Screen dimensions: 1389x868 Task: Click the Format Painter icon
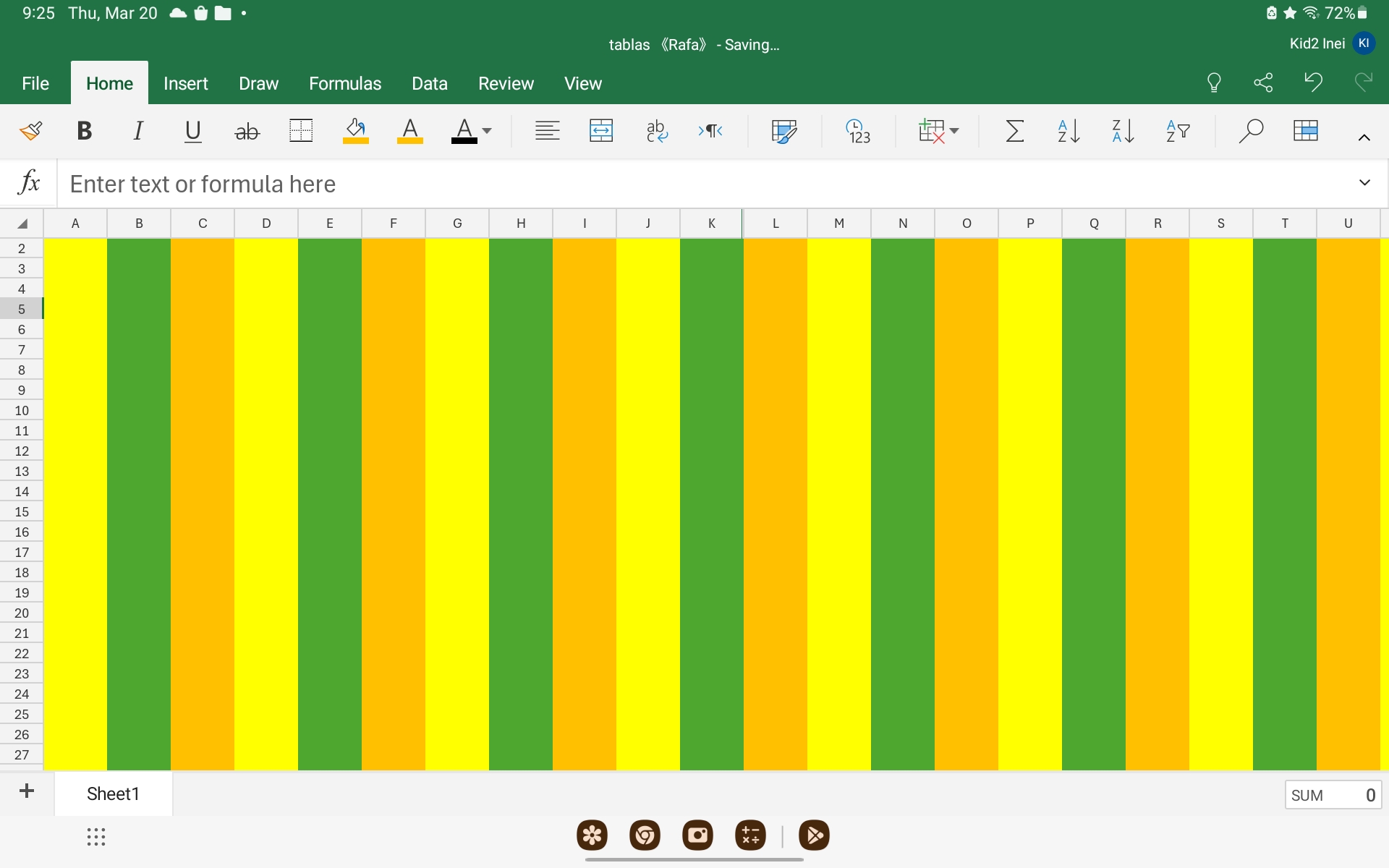pyautogui.click(x=30, y=131)
